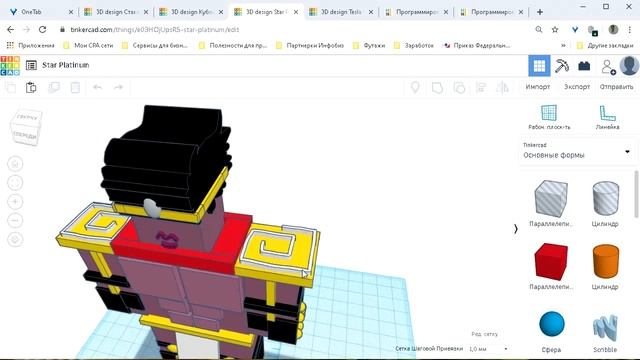Pick the striped hole box shape

tap(551, 199)
